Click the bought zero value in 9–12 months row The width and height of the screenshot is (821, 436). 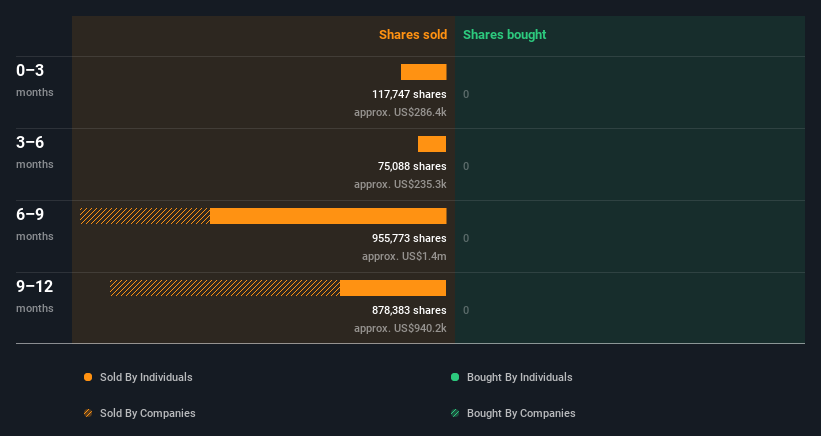466,310
